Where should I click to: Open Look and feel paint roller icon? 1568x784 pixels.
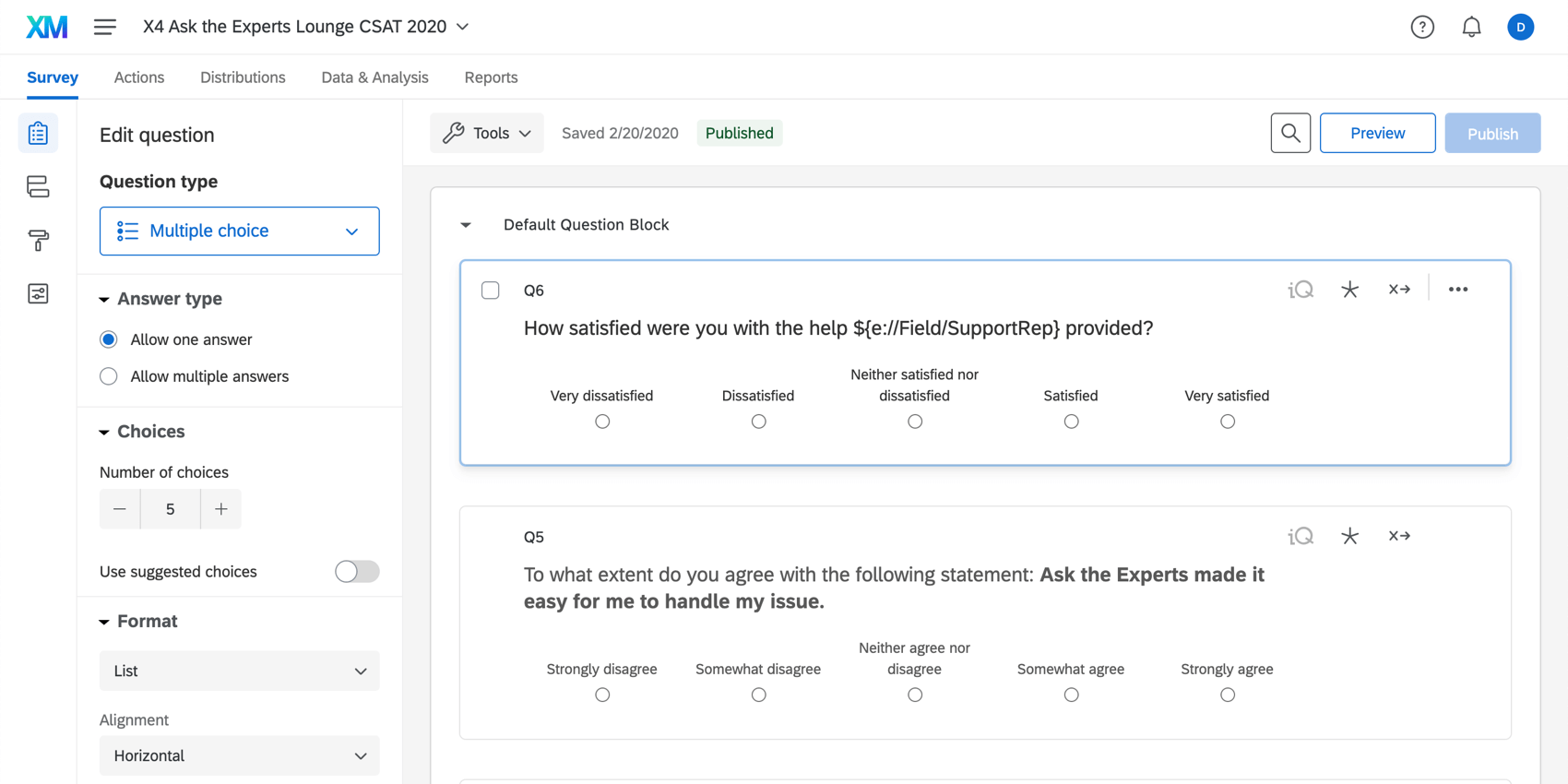[38, 241]
